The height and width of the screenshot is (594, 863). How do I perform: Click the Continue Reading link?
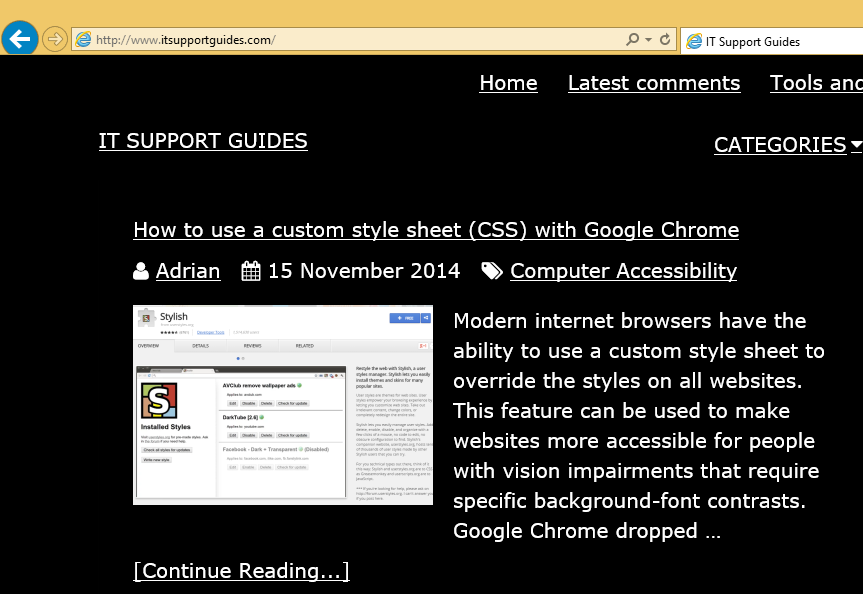[242, 571]
